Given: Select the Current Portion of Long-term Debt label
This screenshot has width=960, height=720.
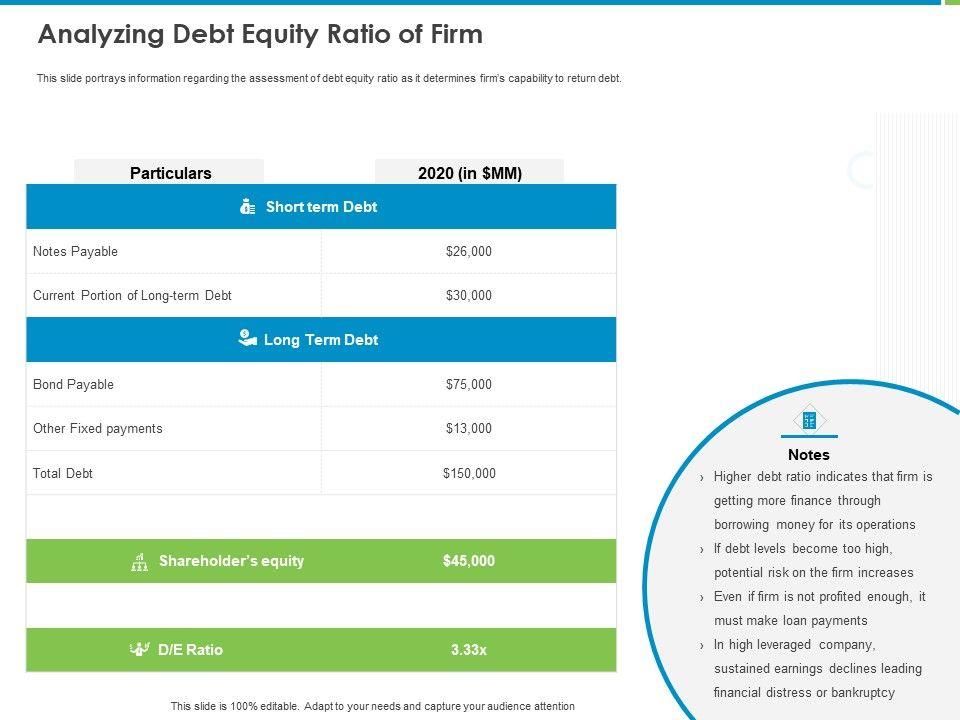Looking at the screenshot, I should pos(132,296).
